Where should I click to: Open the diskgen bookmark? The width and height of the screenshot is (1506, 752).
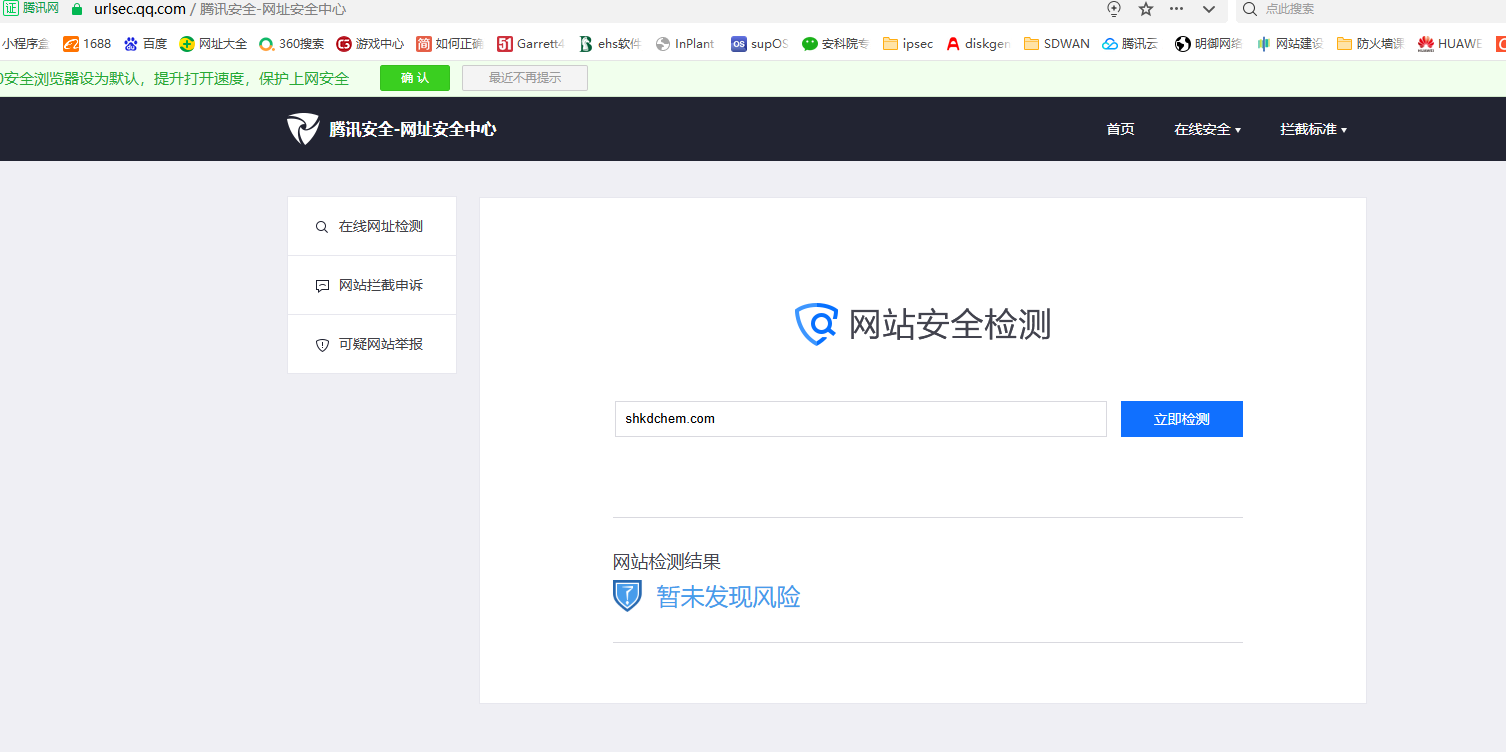(978, 44)
